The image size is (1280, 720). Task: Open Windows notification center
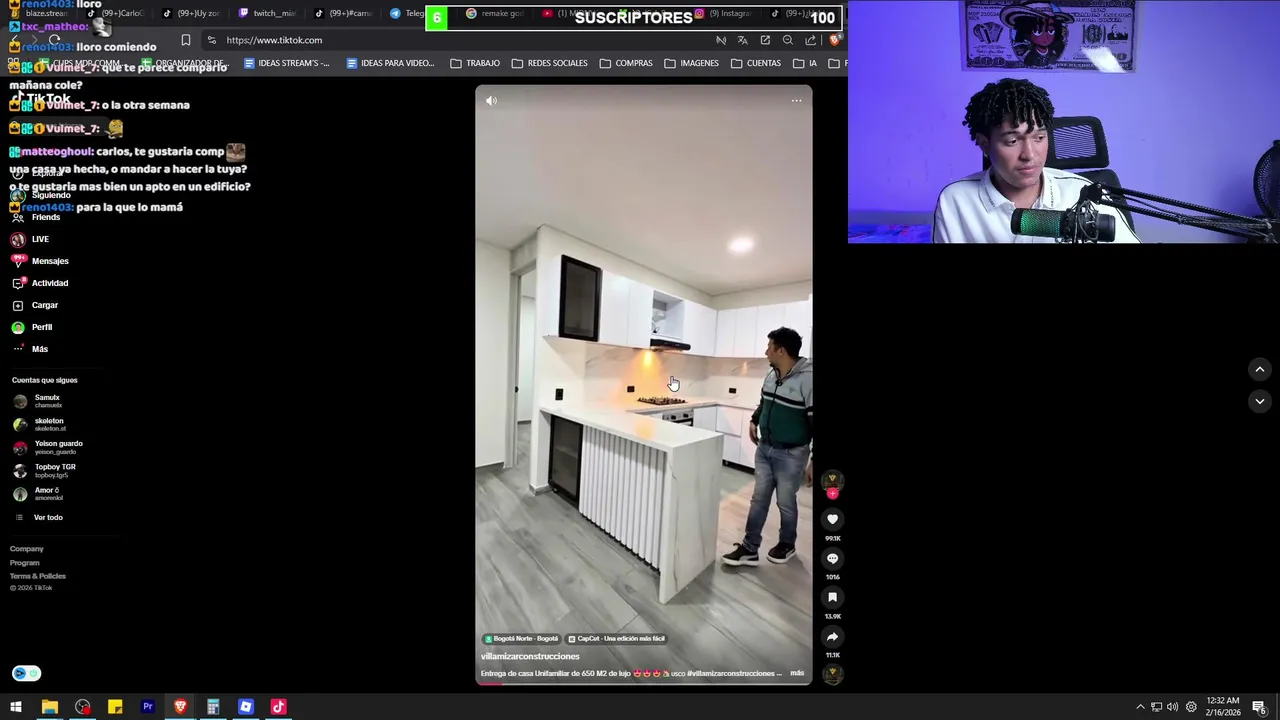tap(1259, 707)
